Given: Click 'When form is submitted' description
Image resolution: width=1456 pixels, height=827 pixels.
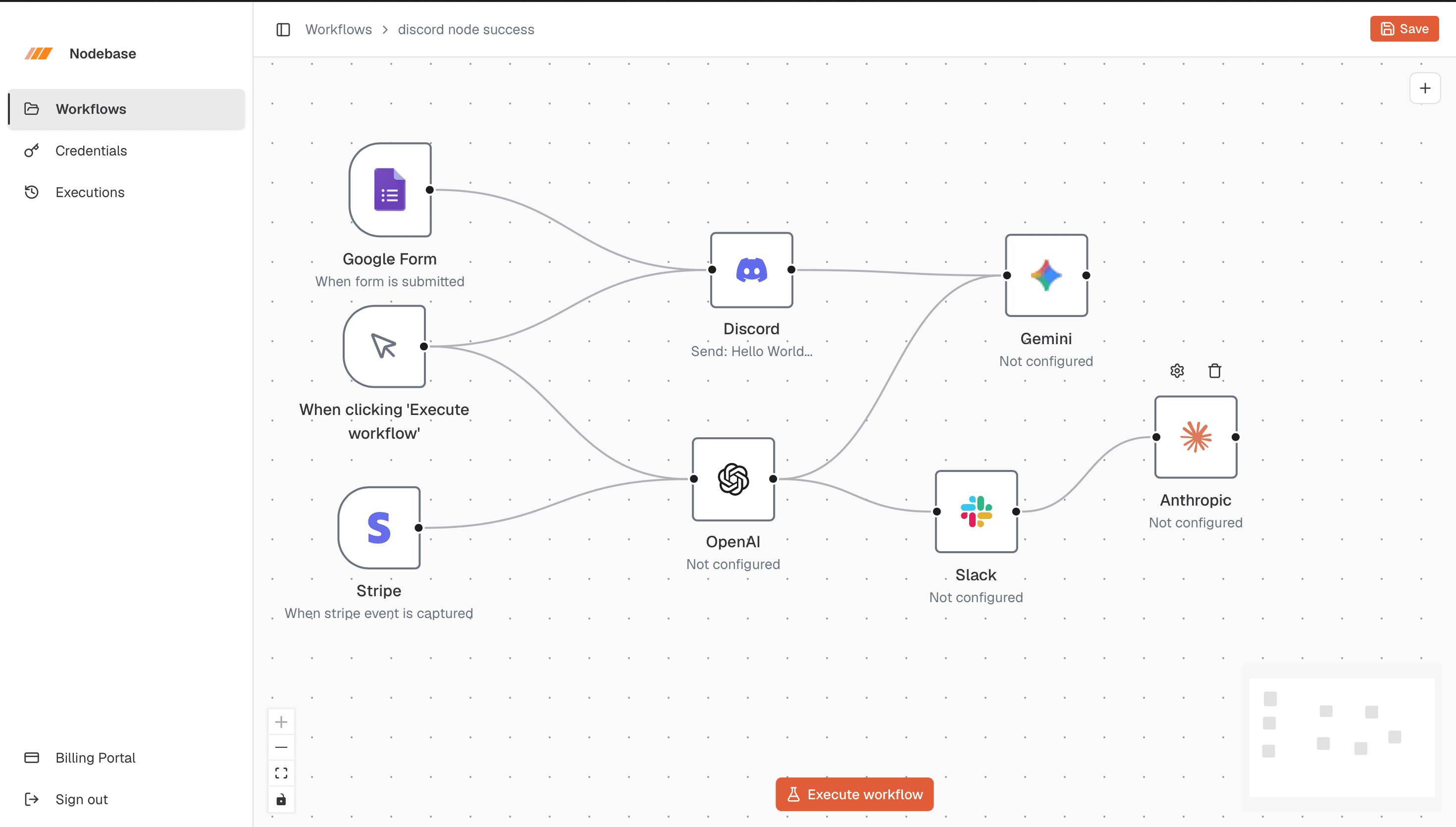Looking at the screenshot, I should 390,281.
